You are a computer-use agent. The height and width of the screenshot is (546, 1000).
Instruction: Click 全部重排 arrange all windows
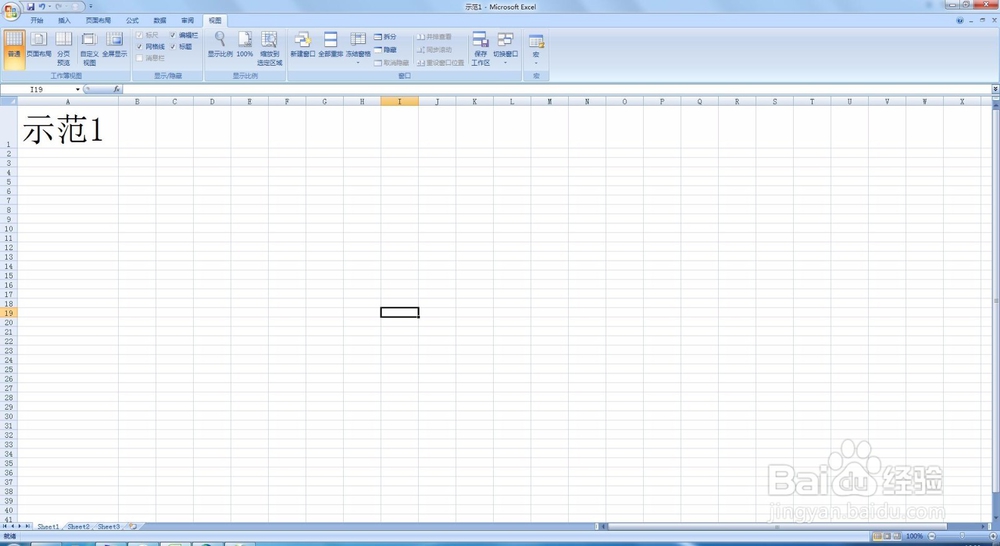[x=330, y=45]
